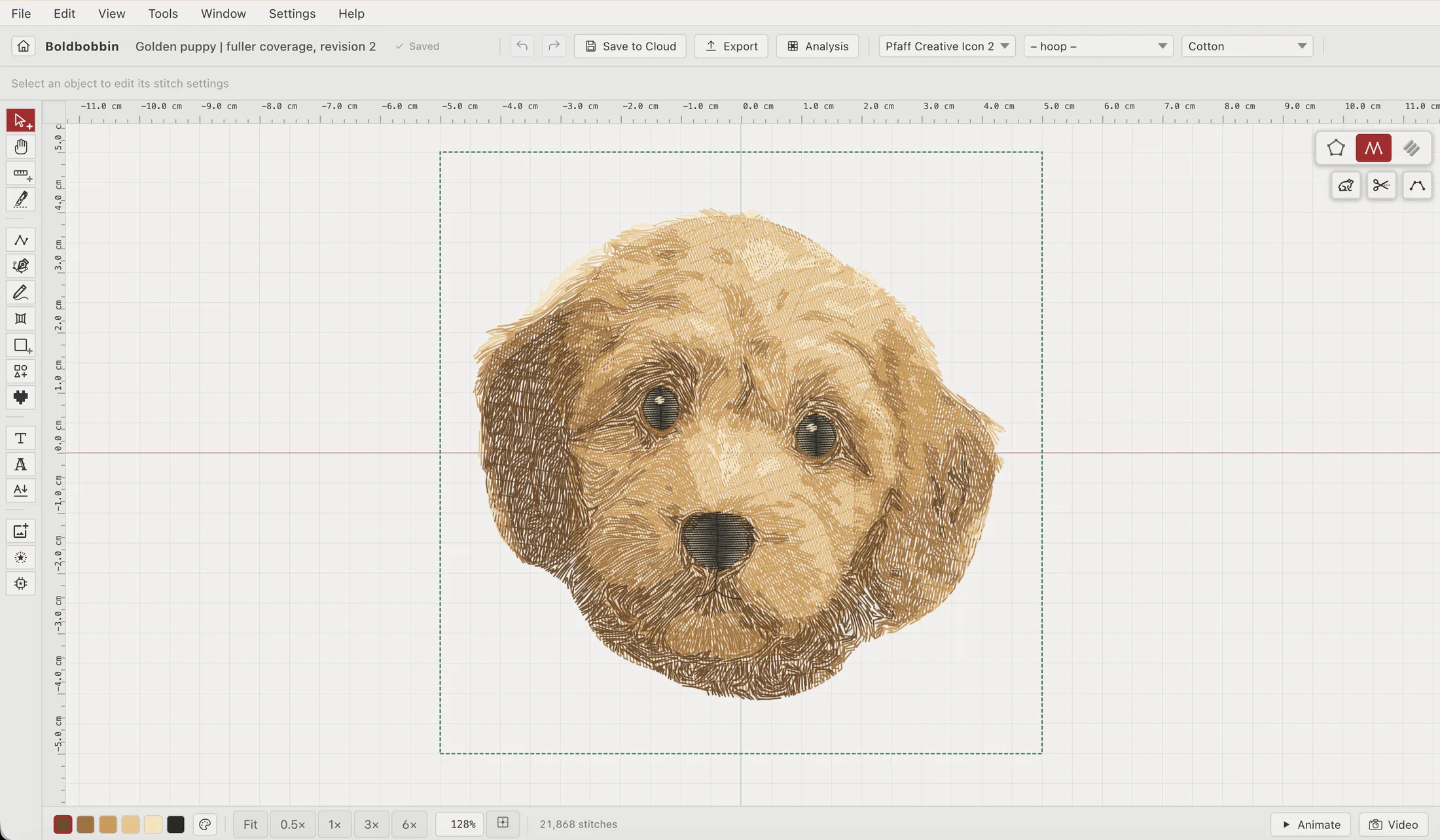
Task: Open the File menu
Action: (x=21, y=14)
